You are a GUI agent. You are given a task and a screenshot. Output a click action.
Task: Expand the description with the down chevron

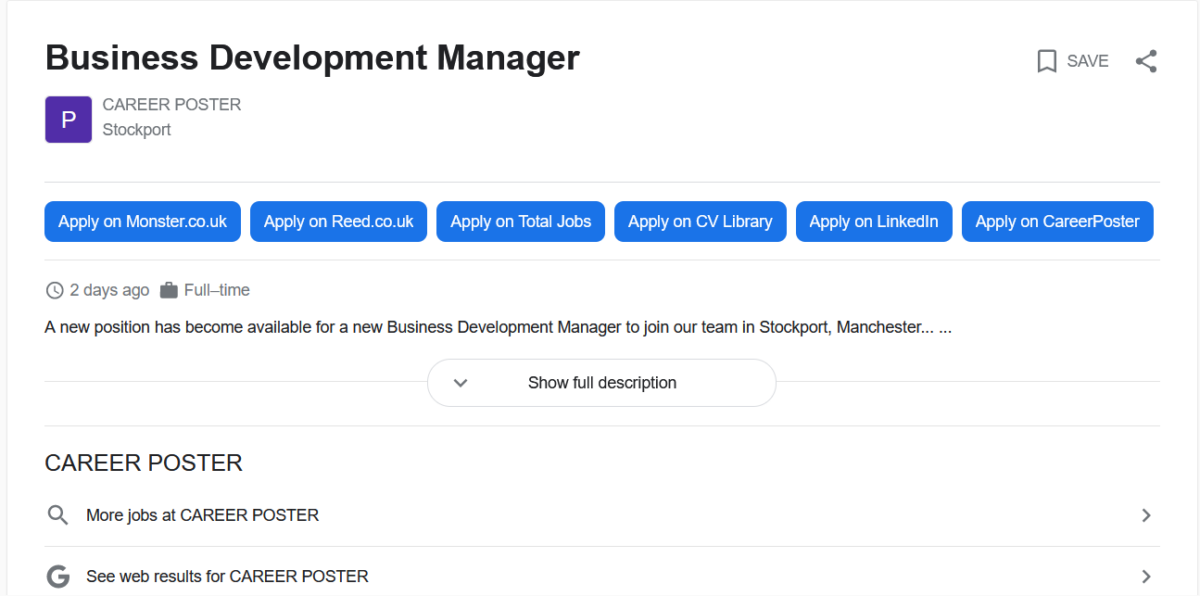pyautogui.click(x=461, y=383)
